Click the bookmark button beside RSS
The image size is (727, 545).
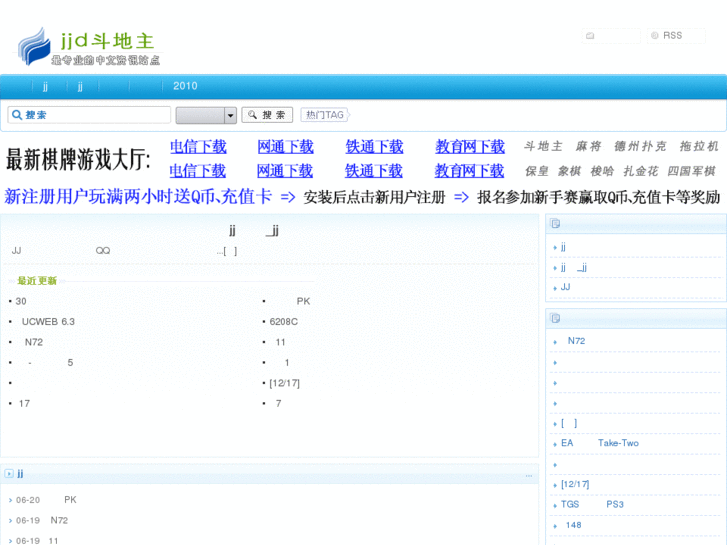611,36
